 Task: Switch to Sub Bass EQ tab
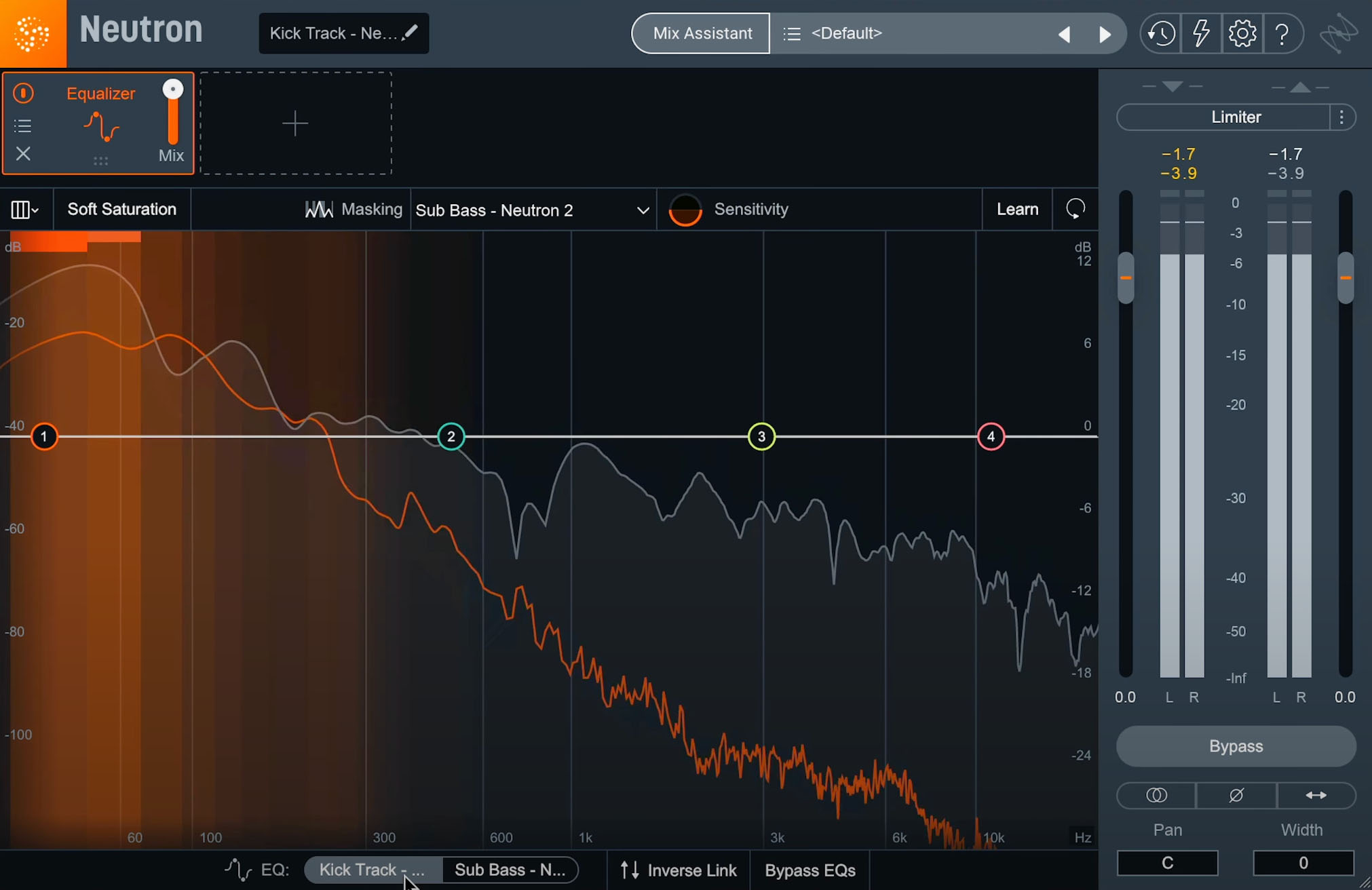[x=510, y=870]
